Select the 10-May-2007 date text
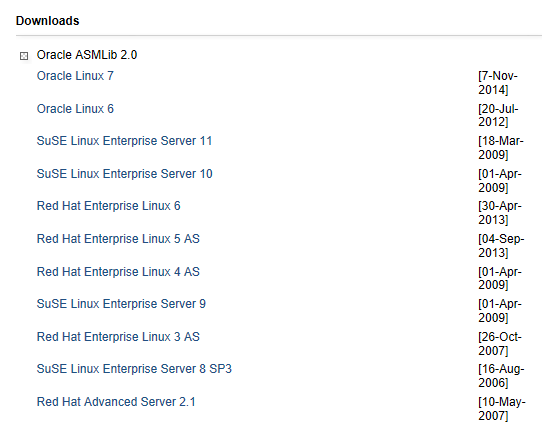Image resolution: width=554 pixels, height=441 pixels. (502, 408)
